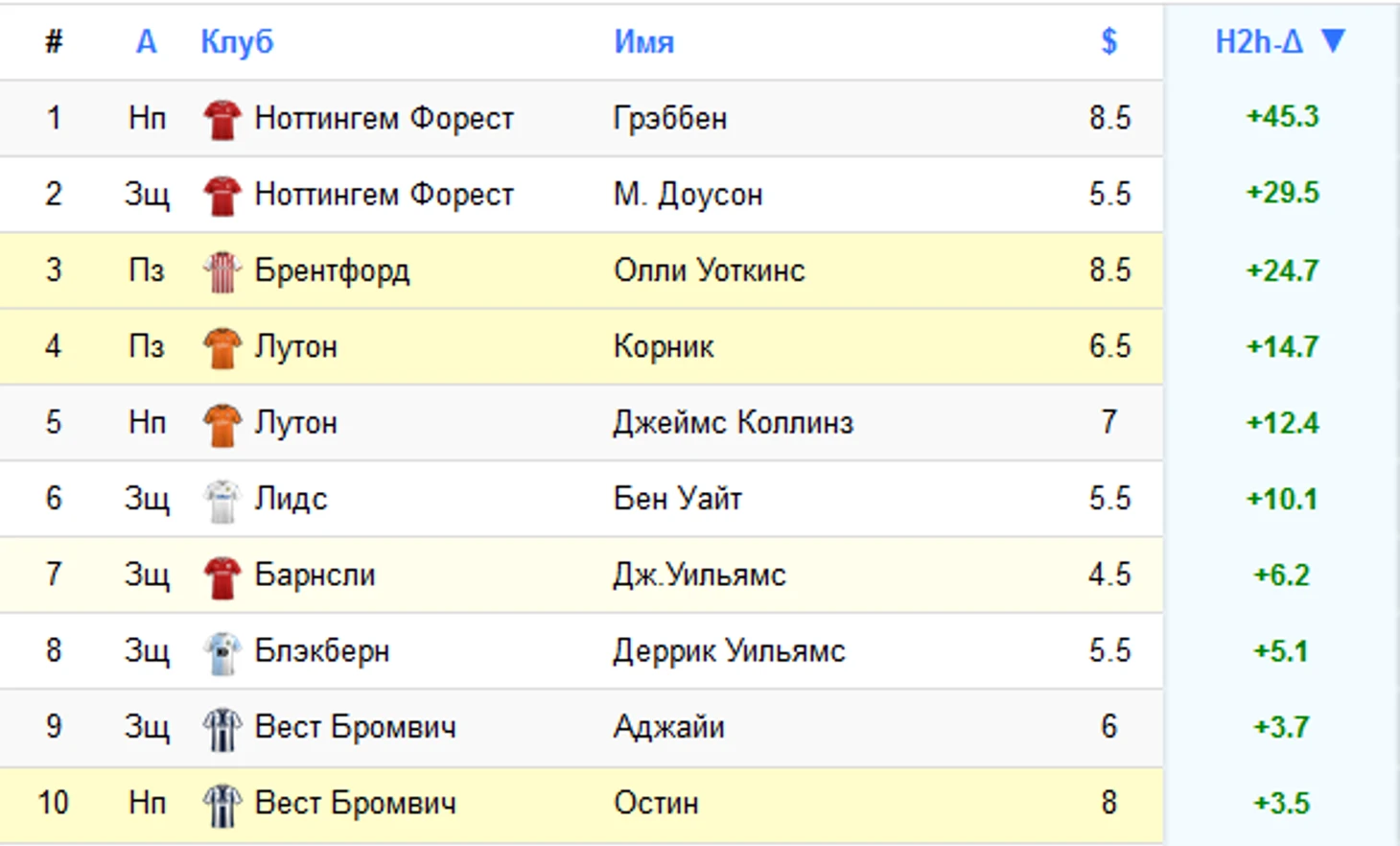
Task: Click the Зщ label next to М. Доусон
Action: click(x=147, y=195)
